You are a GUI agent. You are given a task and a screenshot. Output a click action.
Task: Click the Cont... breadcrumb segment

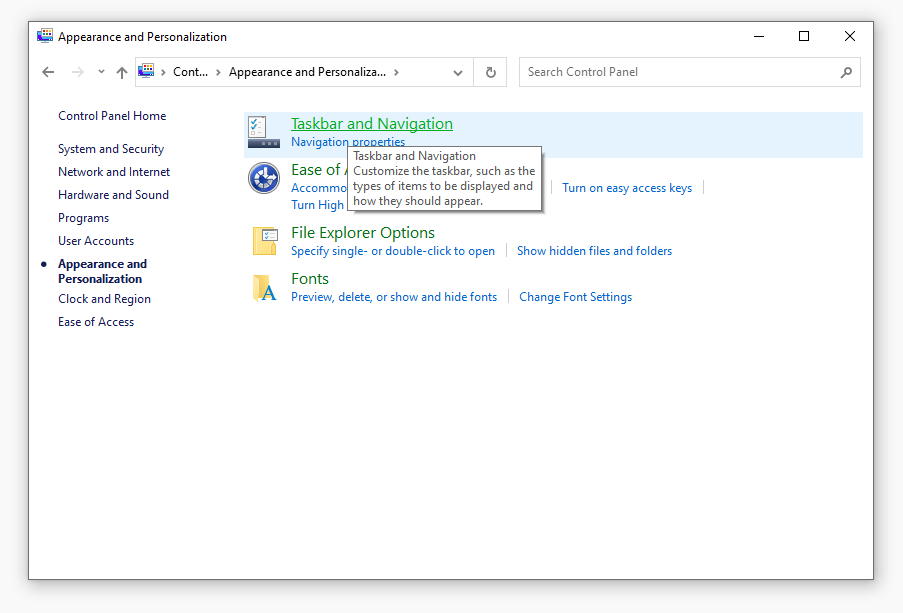click(191, 72)
